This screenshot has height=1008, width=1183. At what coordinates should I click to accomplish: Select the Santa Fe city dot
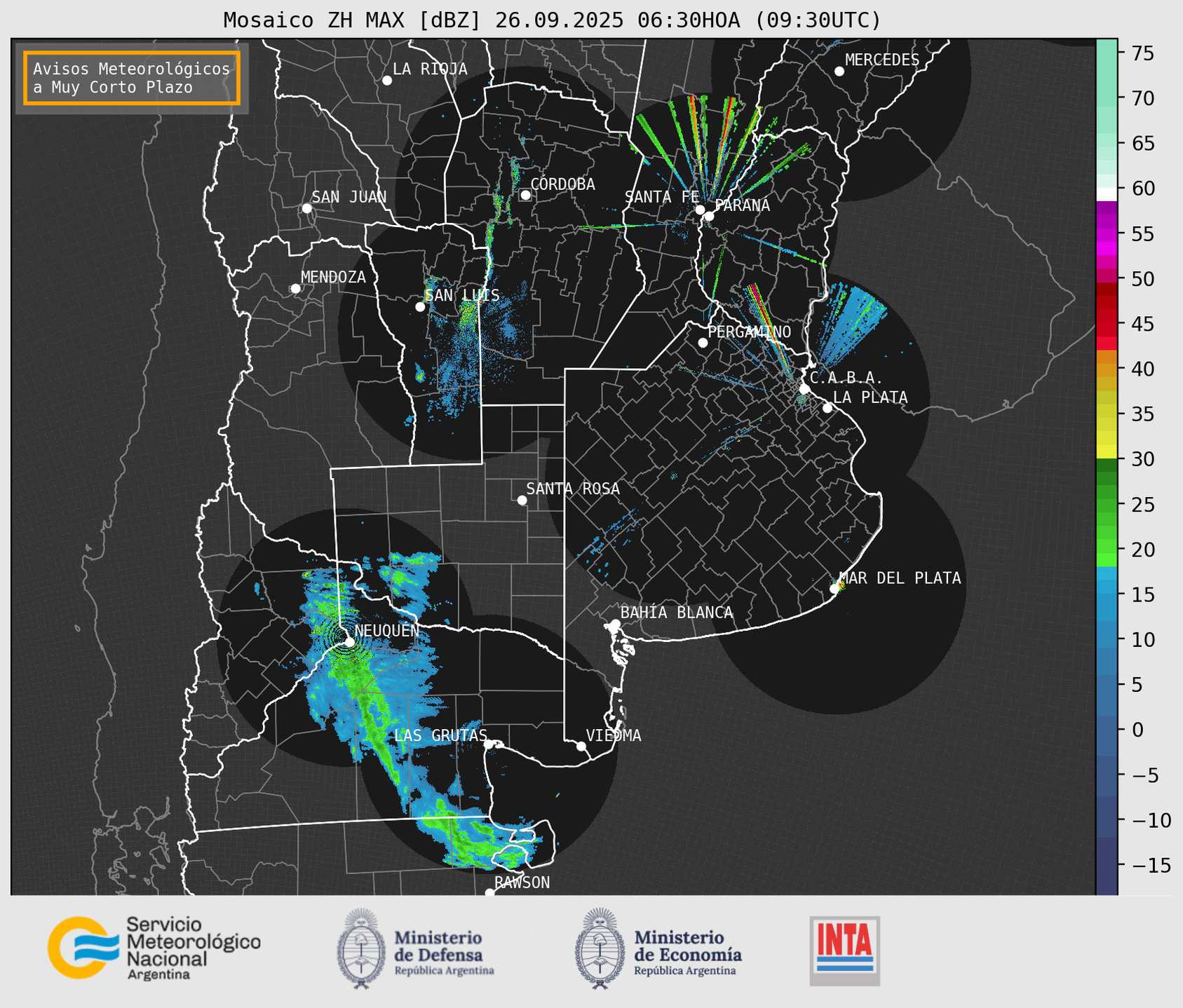[700, 210]
